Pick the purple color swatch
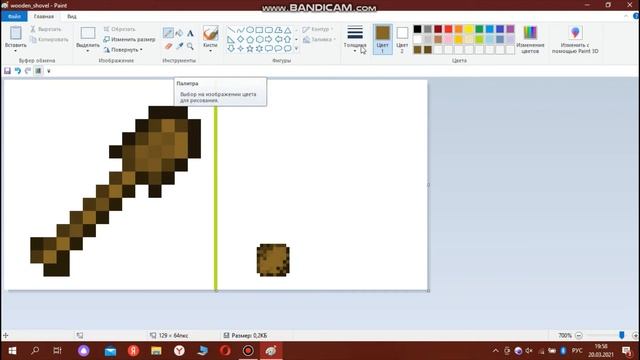The image size is (640, 360). 510,29
